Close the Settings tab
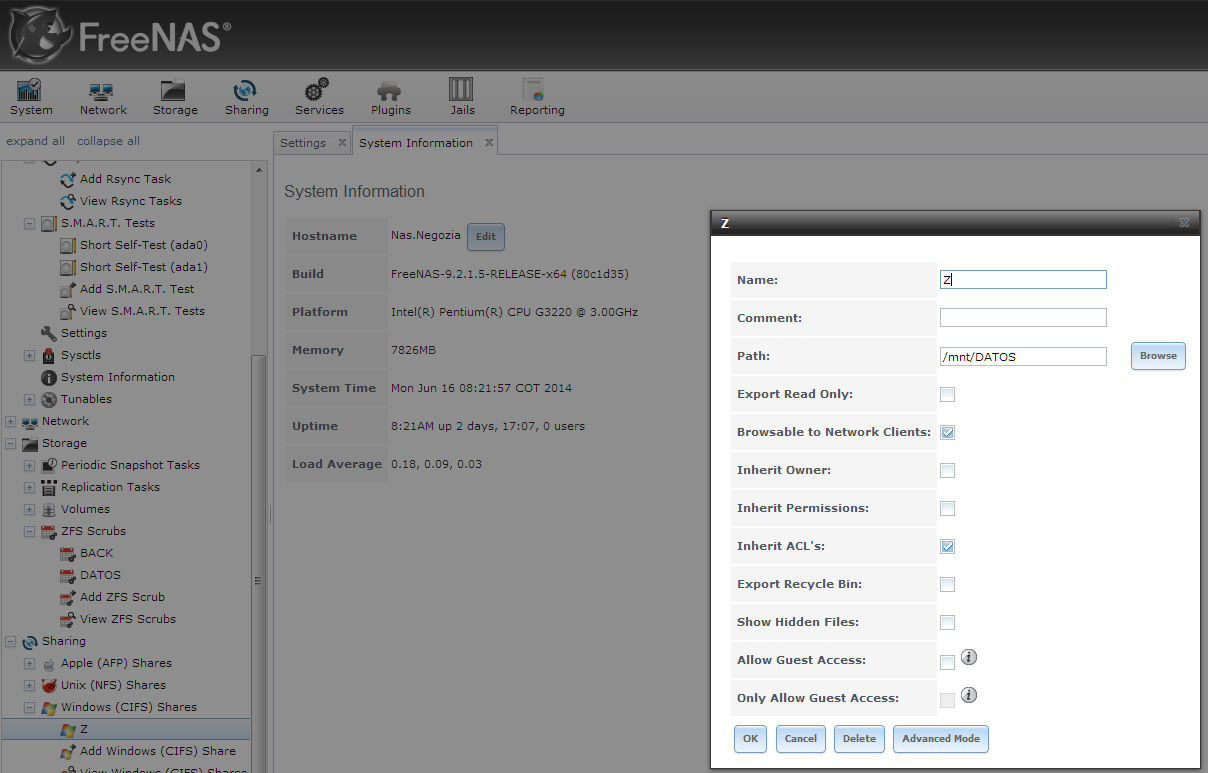 point(342,143)
